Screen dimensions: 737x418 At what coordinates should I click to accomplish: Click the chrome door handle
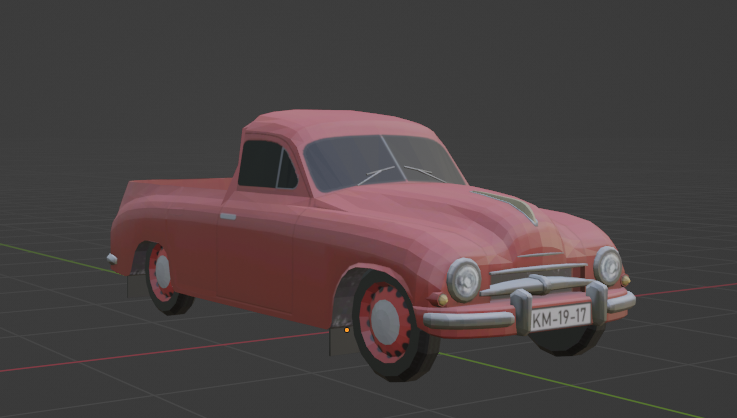228,216
